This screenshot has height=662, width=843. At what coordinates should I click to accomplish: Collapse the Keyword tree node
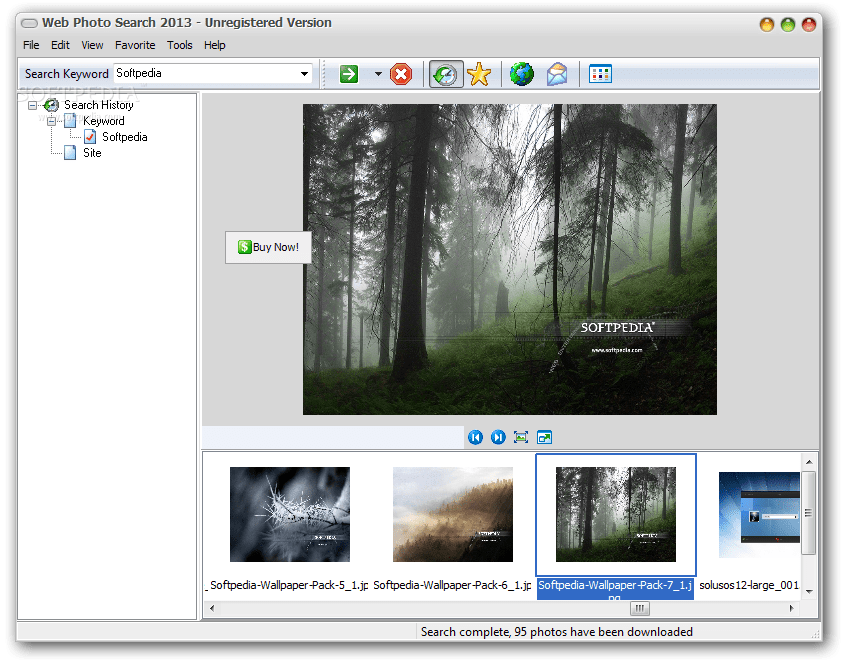(52, 121)
